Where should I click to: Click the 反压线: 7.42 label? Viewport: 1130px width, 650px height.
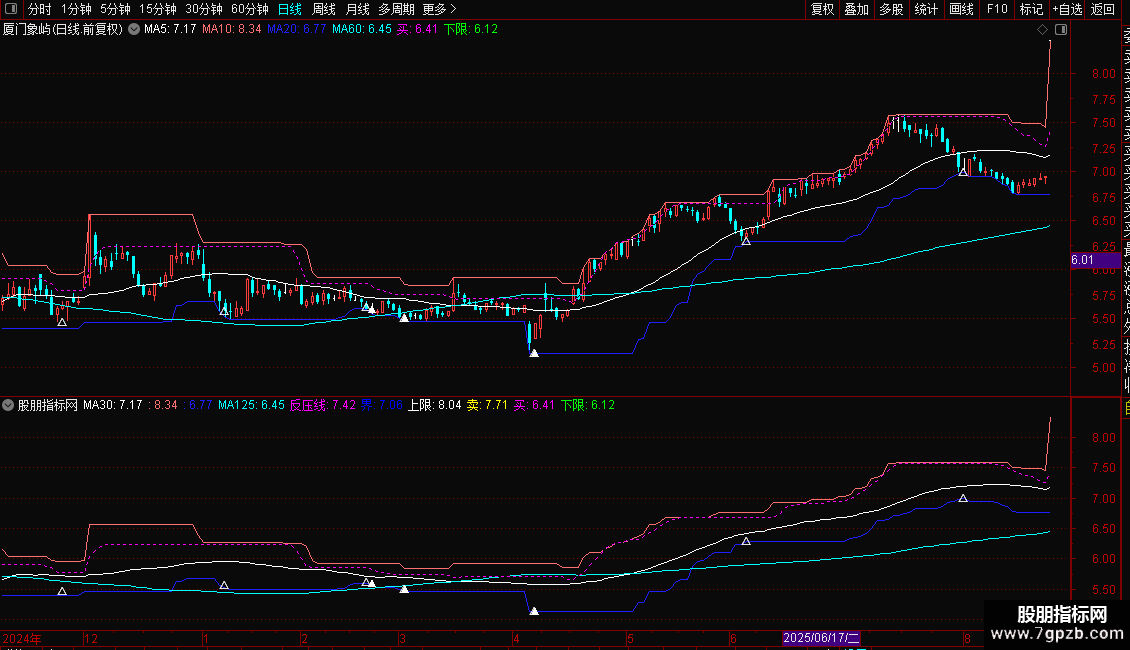click(323, 405)
